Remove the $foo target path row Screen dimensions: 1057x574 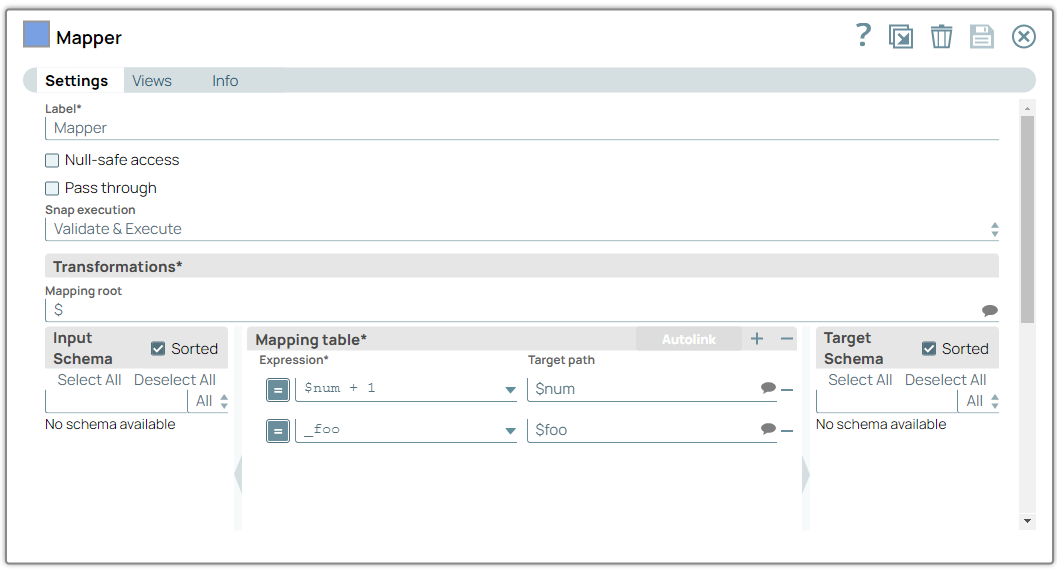click(787, 430)
